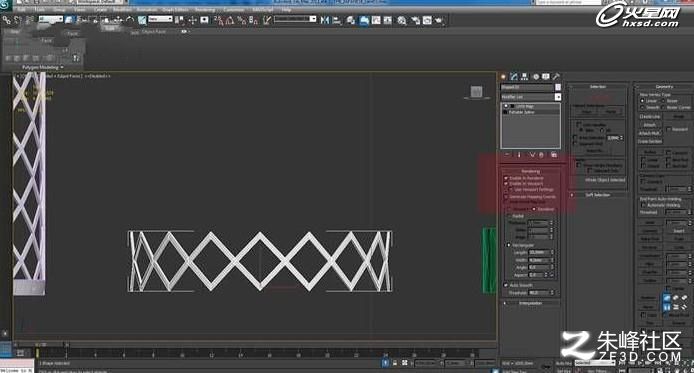Click the Mirror tool icon
Screen dimensions: 694x373
[x=325, y=20]
